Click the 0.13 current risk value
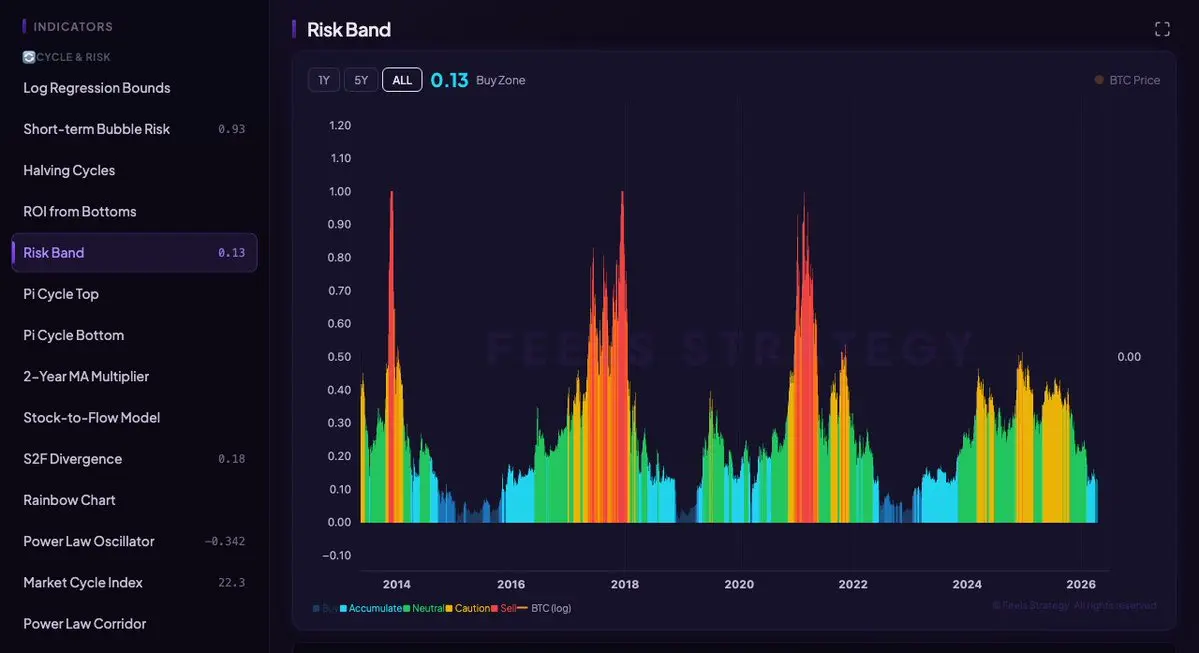The width and height of the screenshot is (1199, 653). point(449,80)
